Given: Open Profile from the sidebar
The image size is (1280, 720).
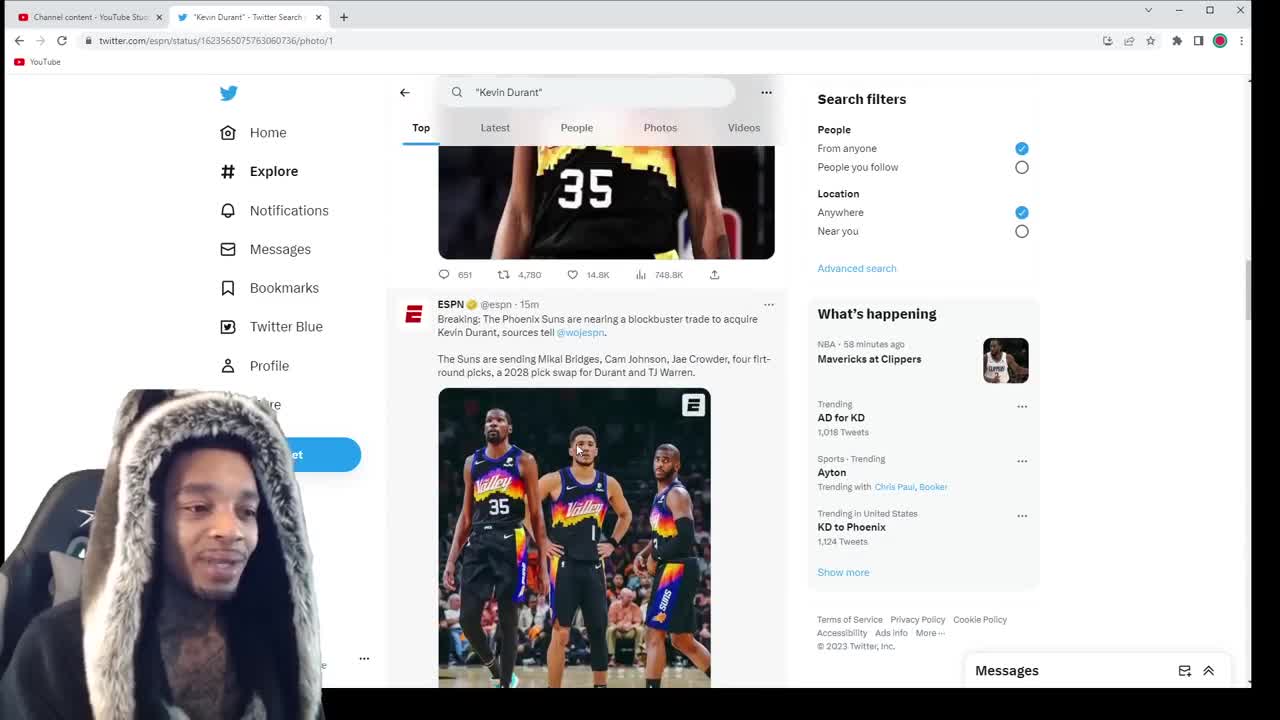Looking at the screenshot, I should point(255,366).
